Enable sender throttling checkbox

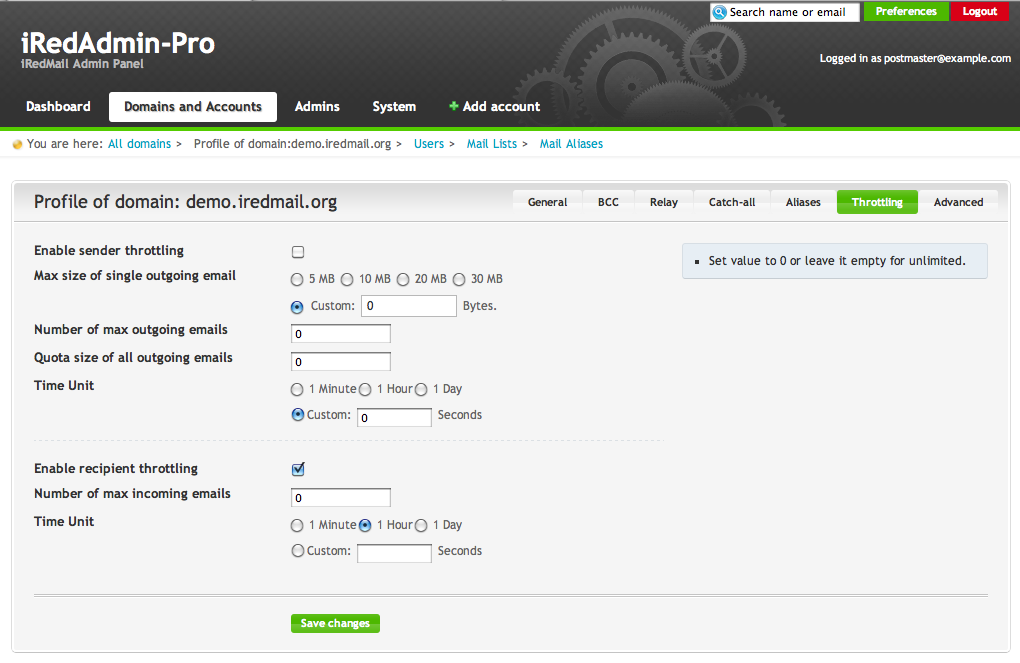(298, 252)
